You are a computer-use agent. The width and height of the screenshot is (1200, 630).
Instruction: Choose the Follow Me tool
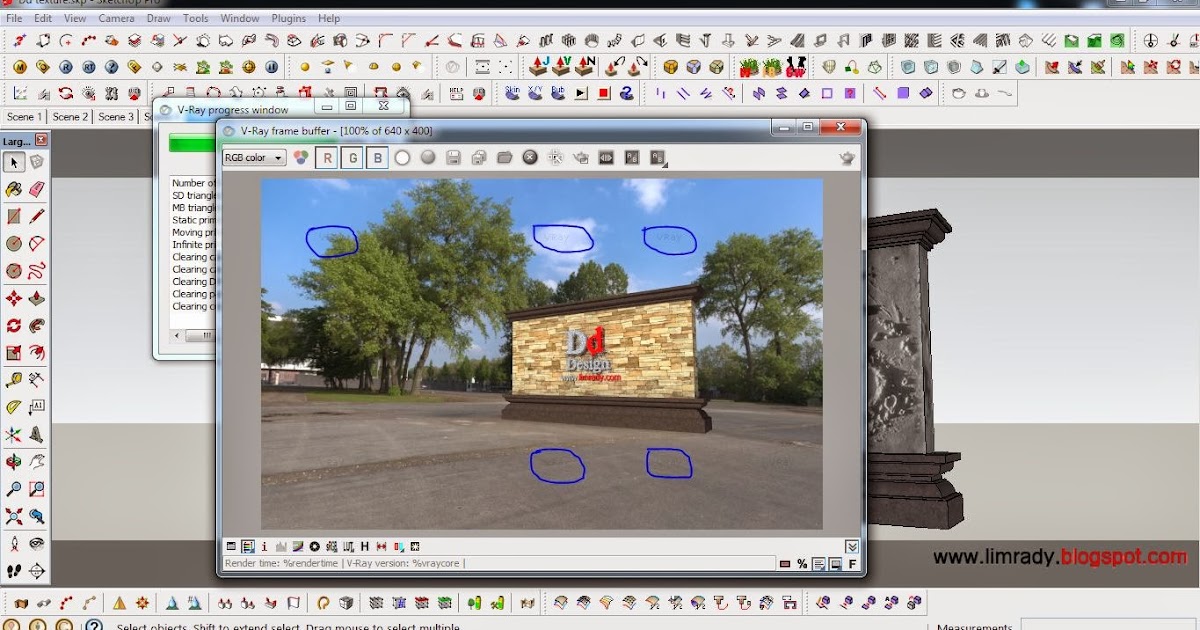point(37,325)
